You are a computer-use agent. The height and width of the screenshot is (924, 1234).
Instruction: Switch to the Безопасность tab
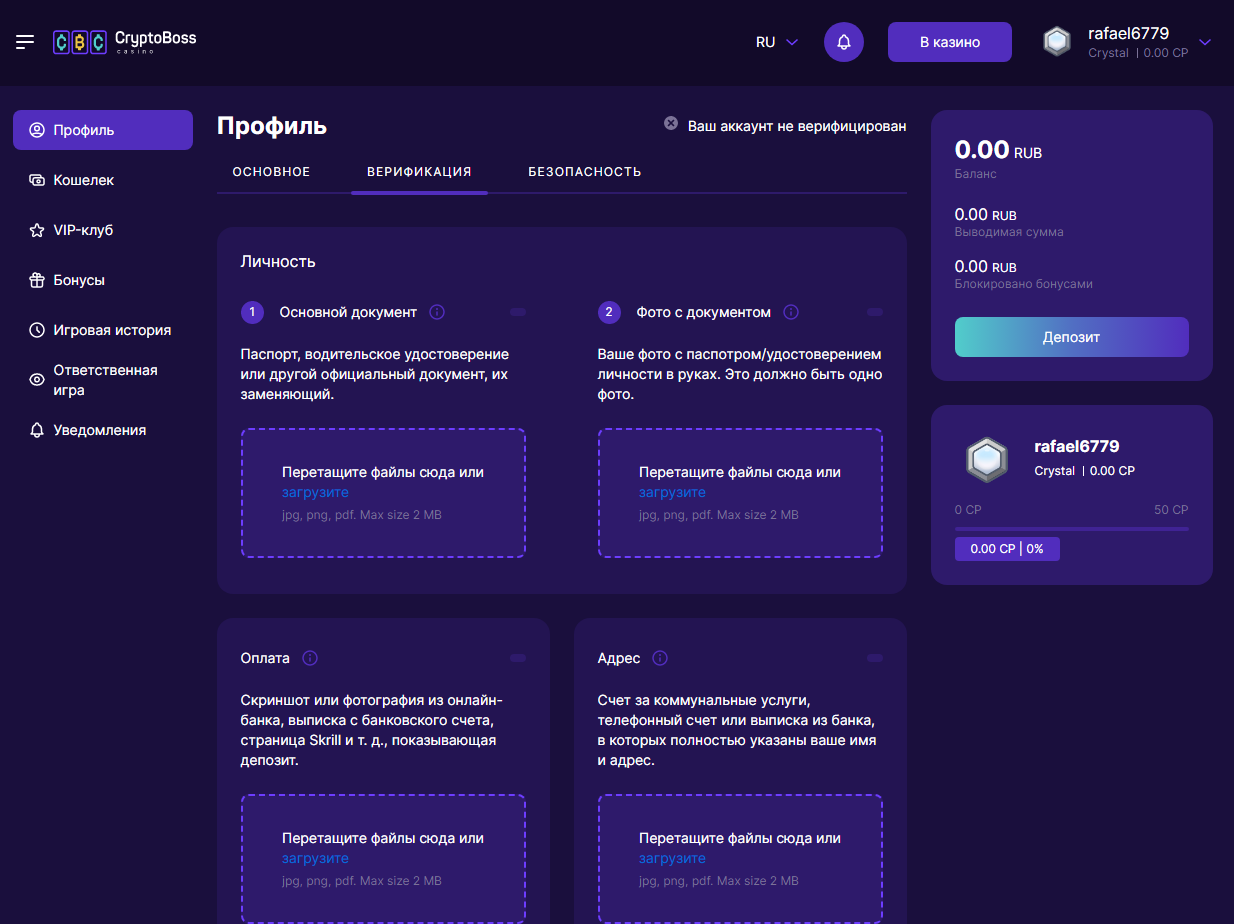[x=585, y=172]
